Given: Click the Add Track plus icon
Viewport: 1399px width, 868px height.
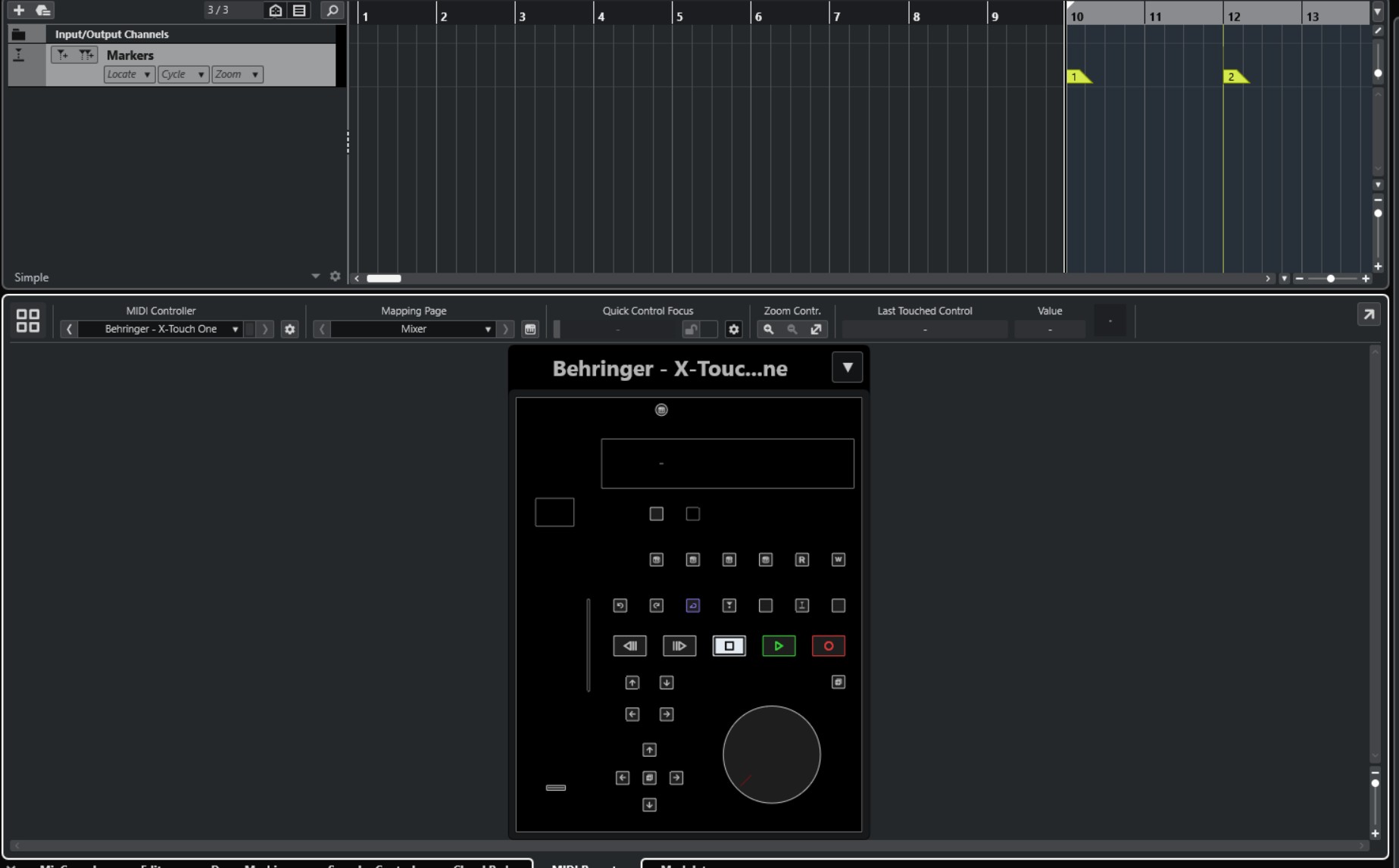Looking at the screenshot, I should [x=19, y=10].
